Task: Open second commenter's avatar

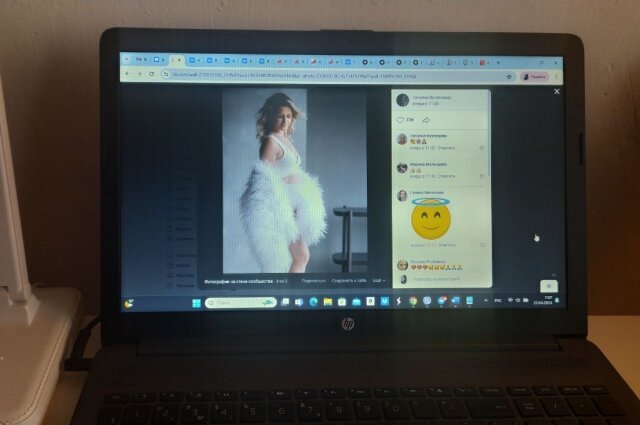Action: [402, 168]
